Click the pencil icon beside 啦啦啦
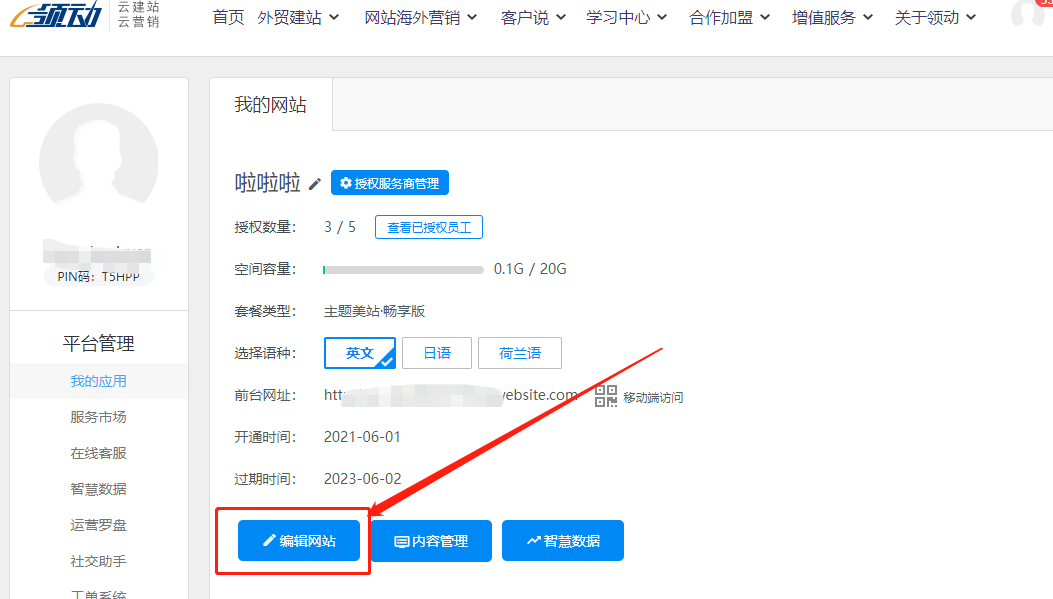The width and height of the screenshot is (1053, 599). (x=315, y=184)
